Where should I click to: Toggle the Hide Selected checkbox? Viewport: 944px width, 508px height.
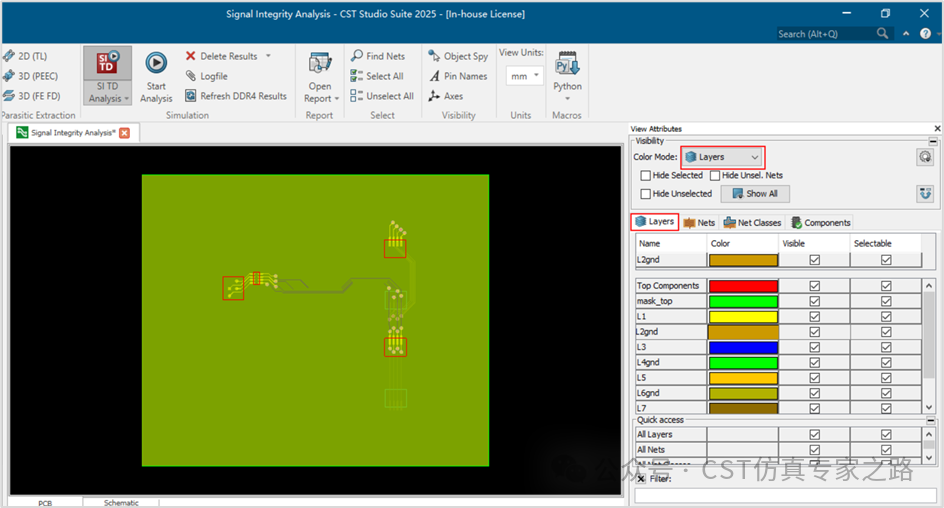[x=645, y=176]
